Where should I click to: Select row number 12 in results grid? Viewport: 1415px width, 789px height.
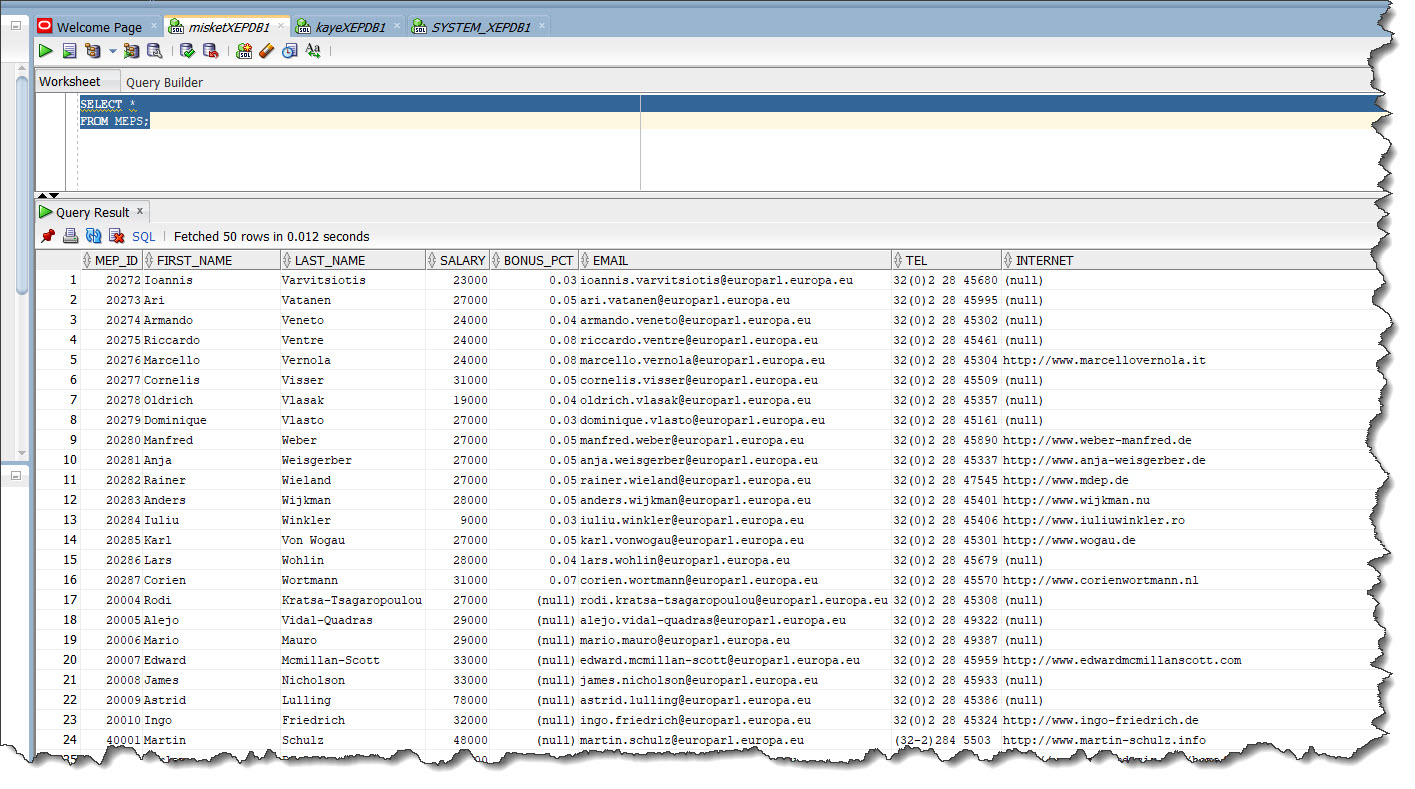(59, 500)
